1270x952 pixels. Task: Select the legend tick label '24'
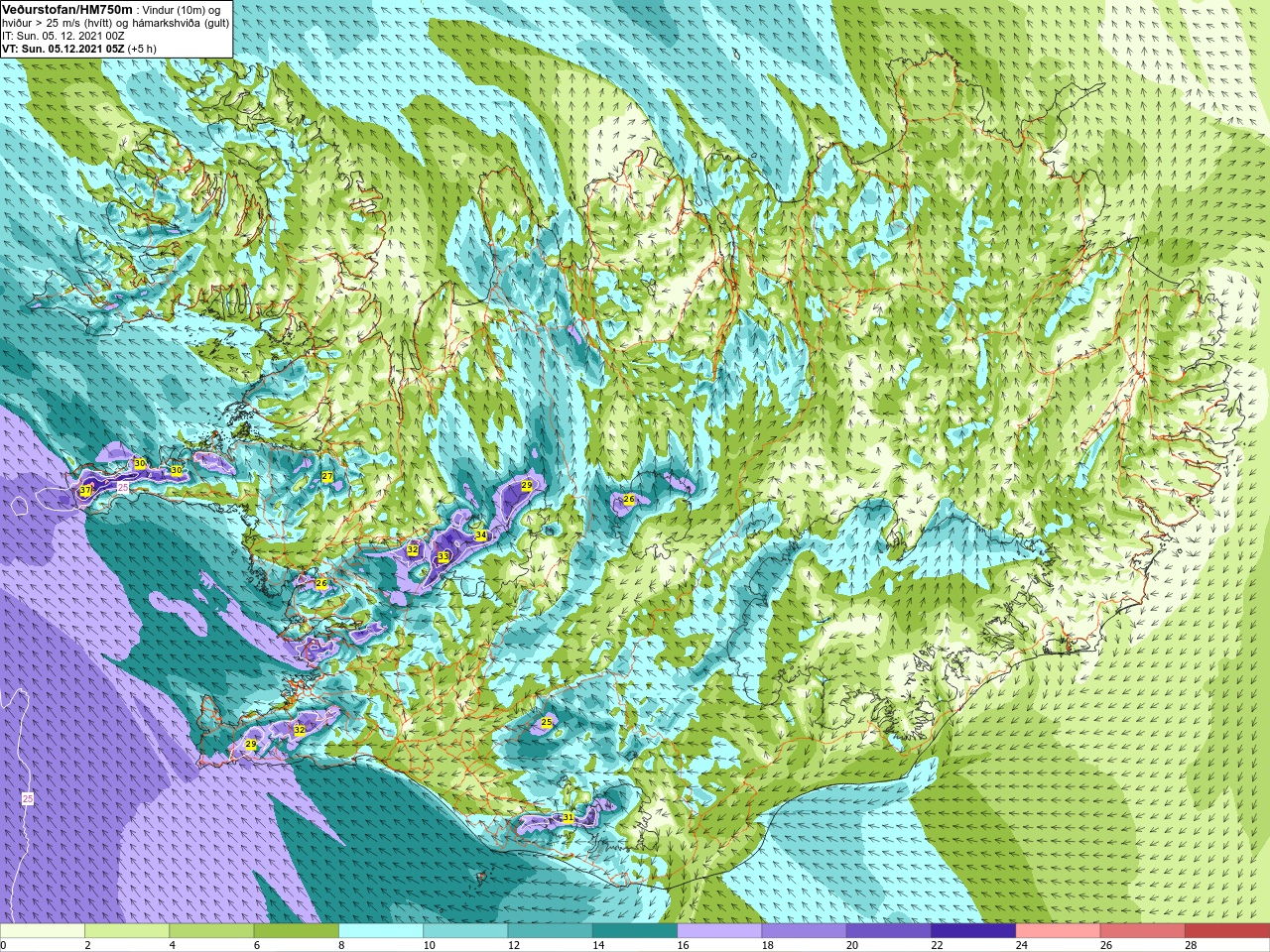(1022, 945)
